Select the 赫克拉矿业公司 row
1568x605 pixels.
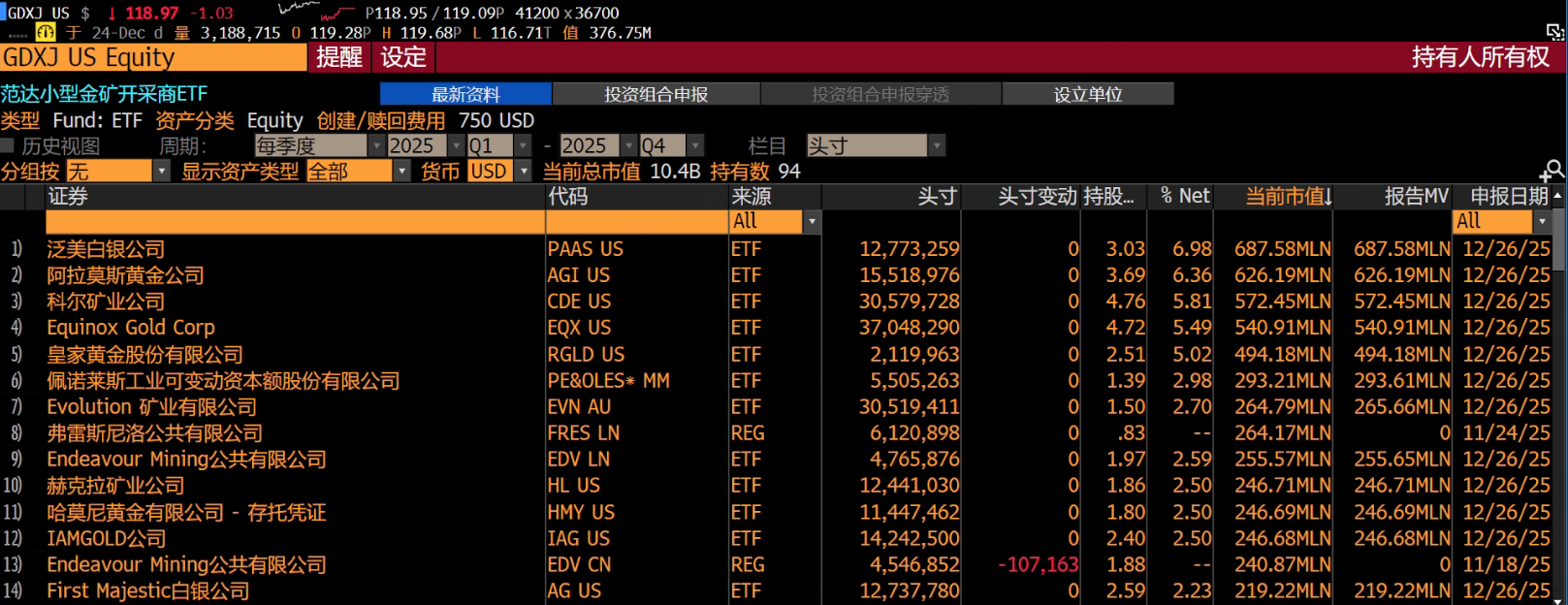pos(776,486)
